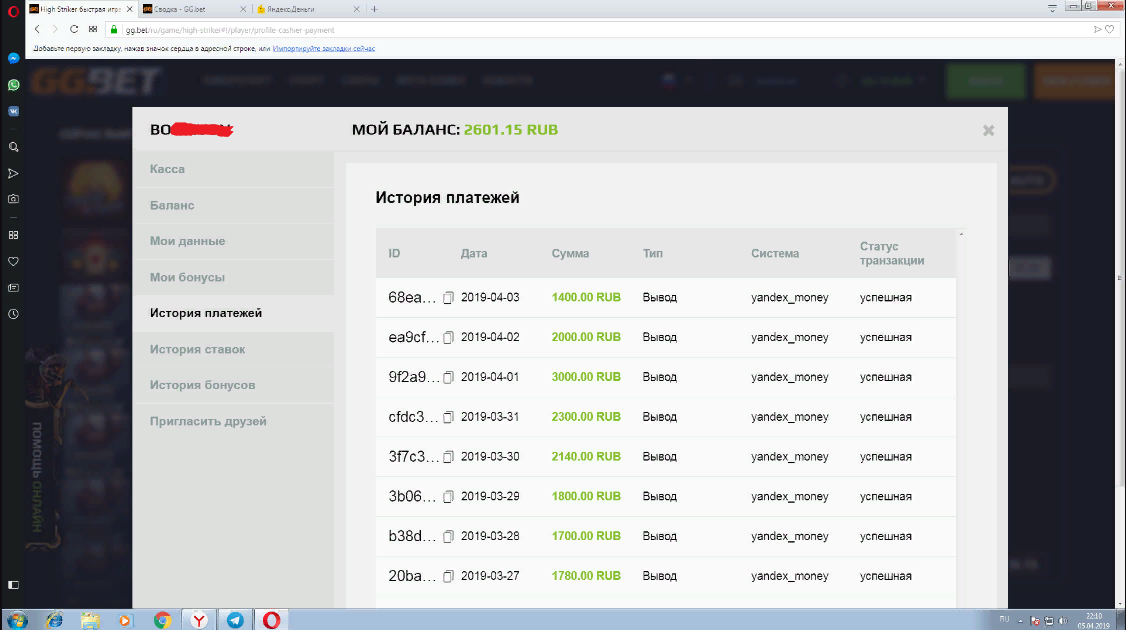Open История ставок section
Viewport: 1126px width, 630px height.
pos(233,349)
